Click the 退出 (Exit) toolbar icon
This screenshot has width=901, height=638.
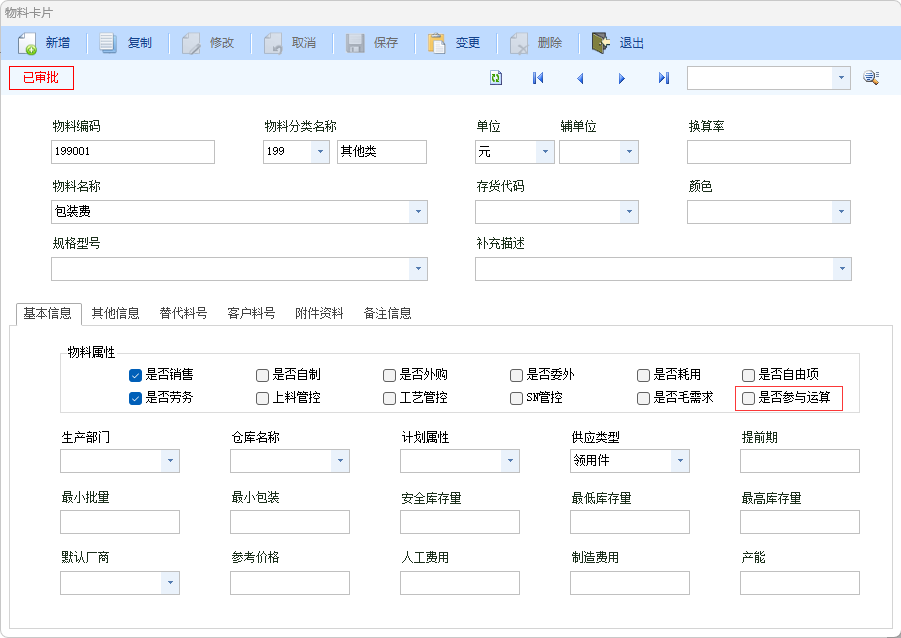(x=601, y=43)
